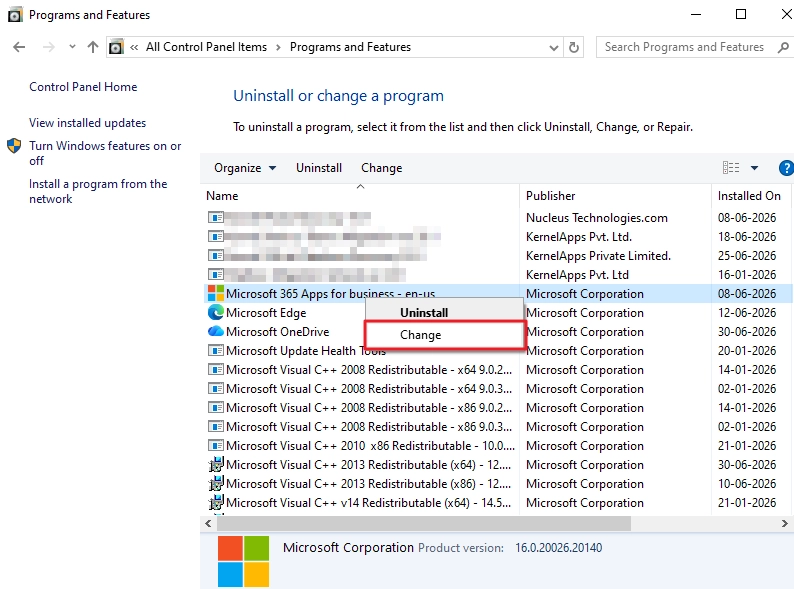Click Change in the toolbar
Viewport: 794px width, 589px height.
point(381,168)
